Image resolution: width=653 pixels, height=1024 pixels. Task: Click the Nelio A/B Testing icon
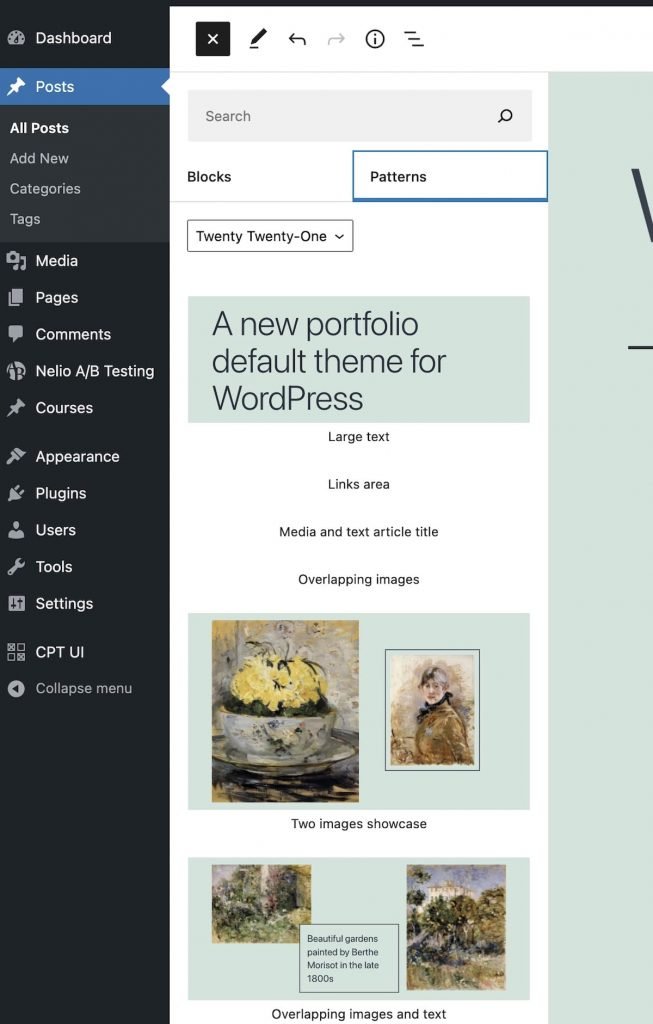[x=16, y=371]
